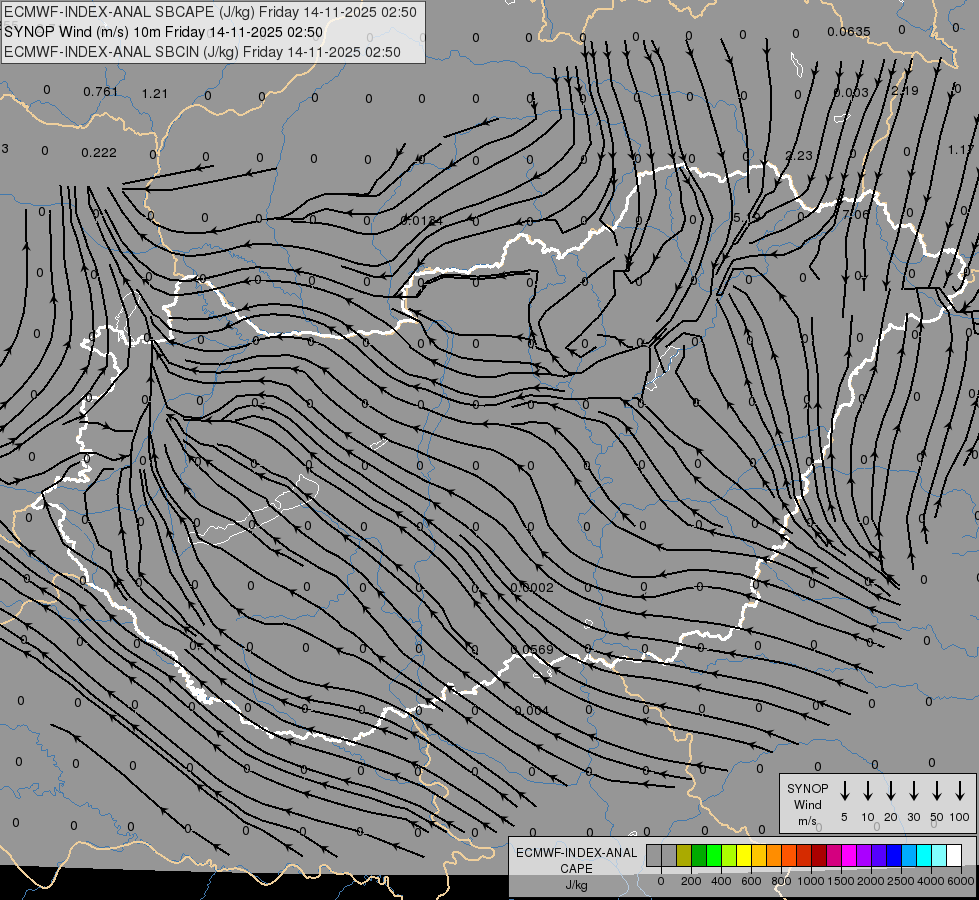The height and width of the screenshot is (900, 979).
Task: Click the 0.0569 value on the map
Action: 532,649
